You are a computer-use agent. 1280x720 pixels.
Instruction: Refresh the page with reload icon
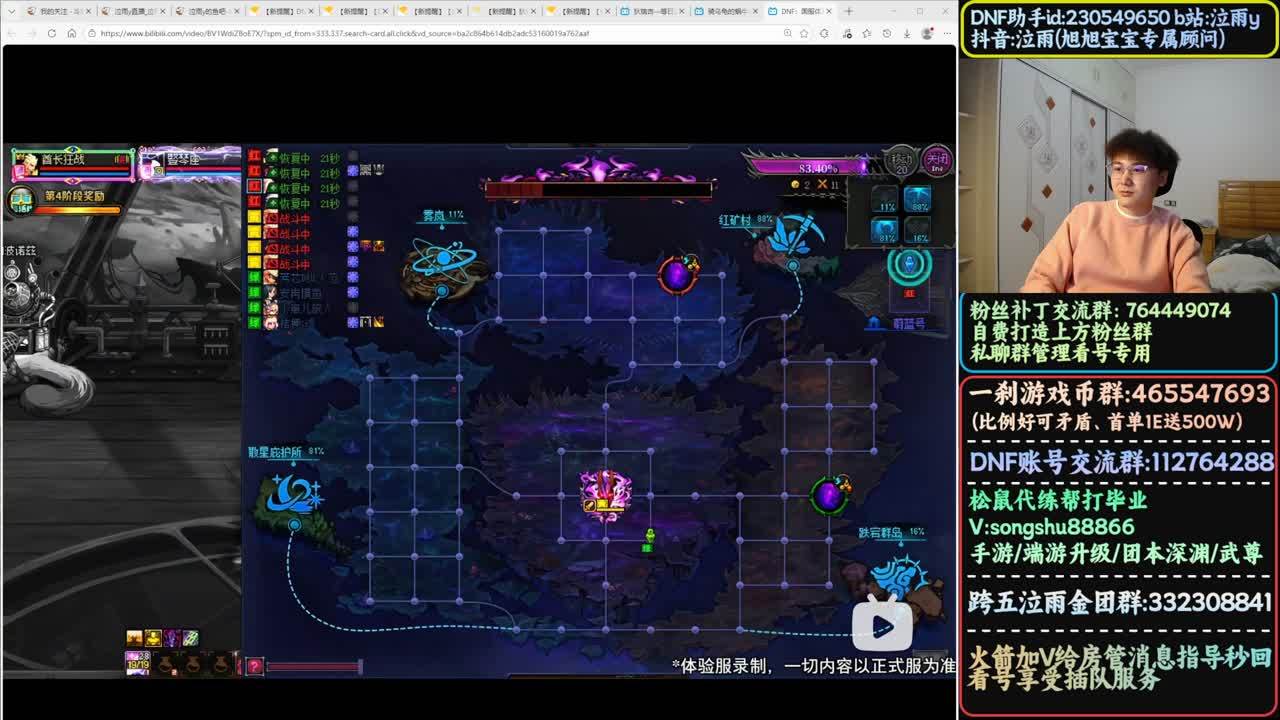tap(51, 33)
